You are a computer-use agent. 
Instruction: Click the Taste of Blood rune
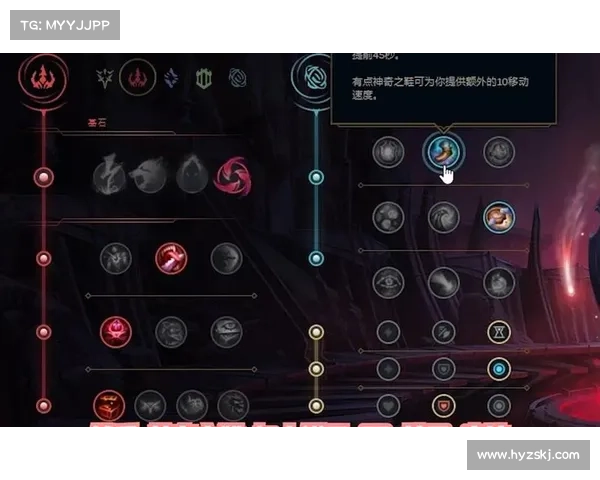[171, 258]
